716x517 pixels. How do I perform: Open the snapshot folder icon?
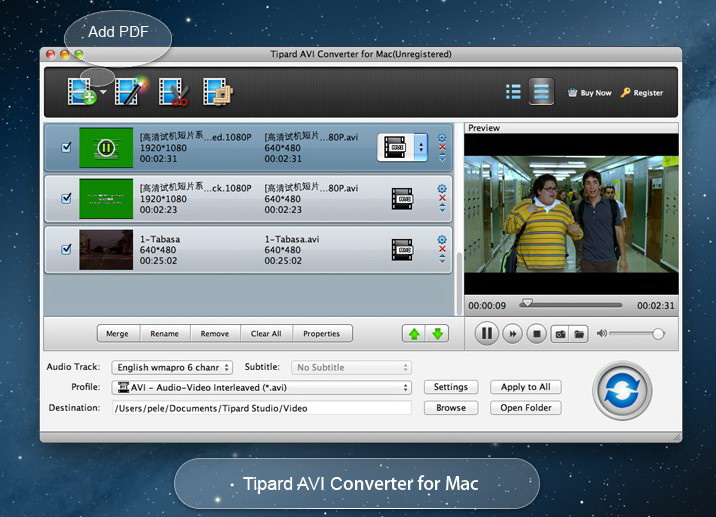point(578,333)
